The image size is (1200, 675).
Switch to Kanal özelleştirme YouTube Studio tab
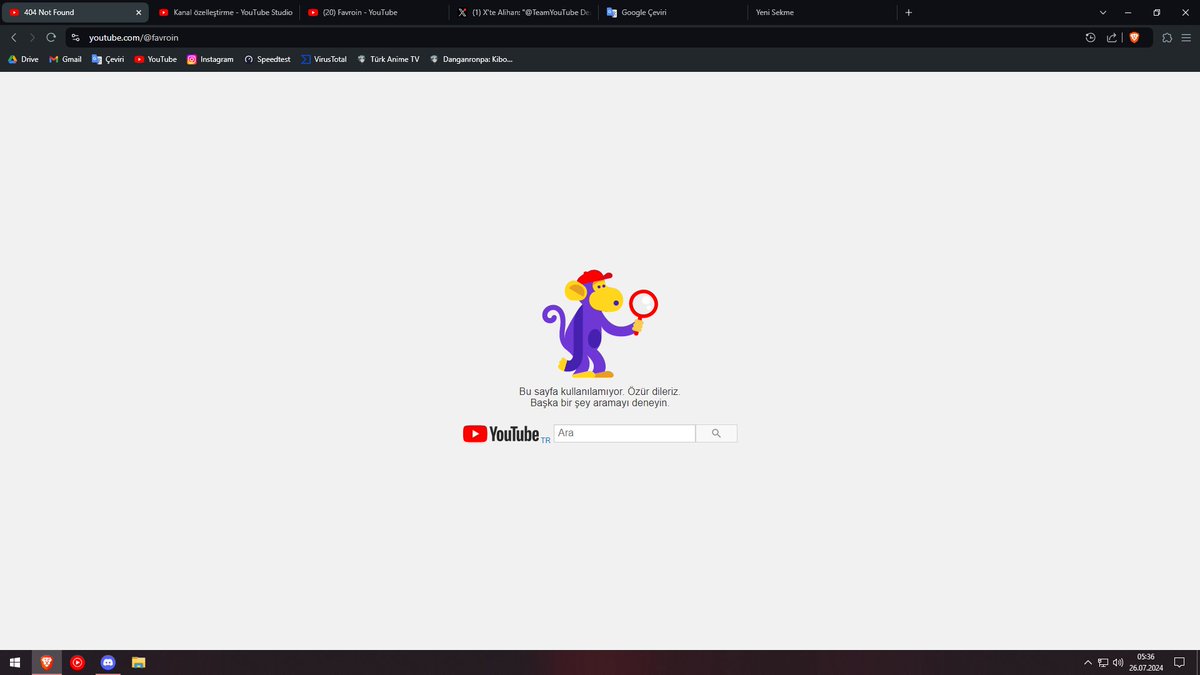(x=224, y=12)
